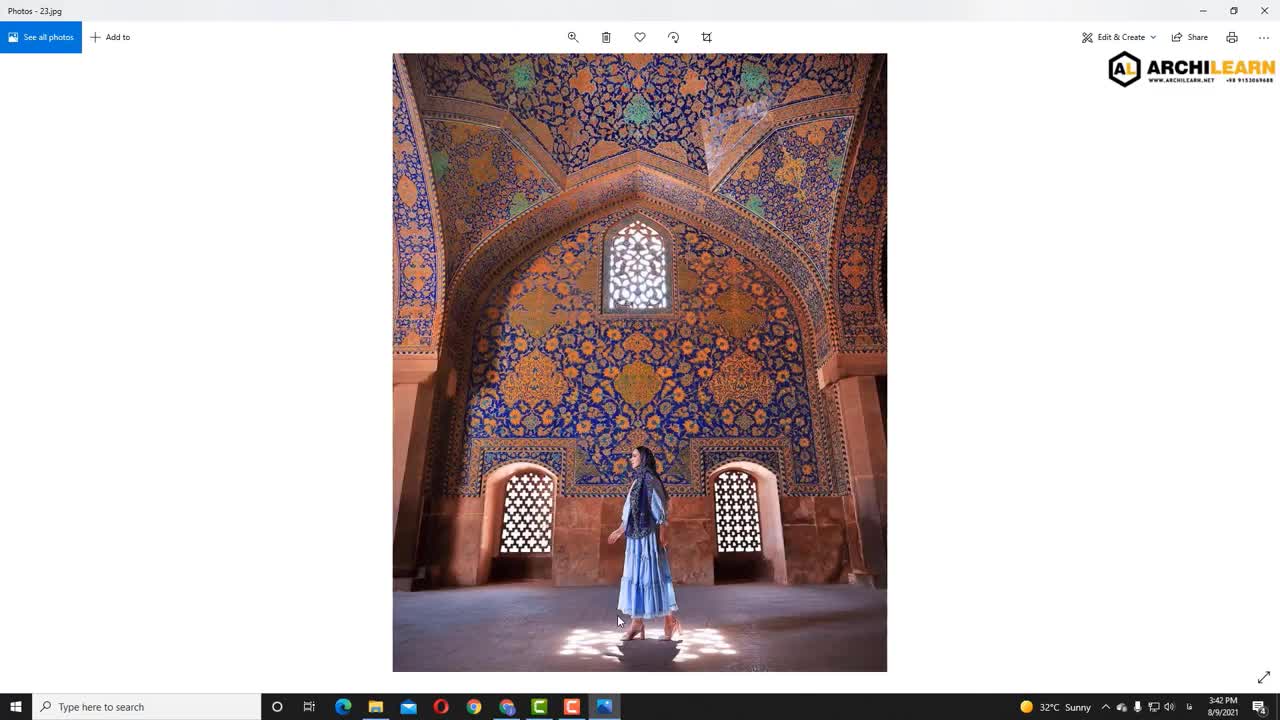
Task: Click the Type here to search box
Action: point(147,707)
